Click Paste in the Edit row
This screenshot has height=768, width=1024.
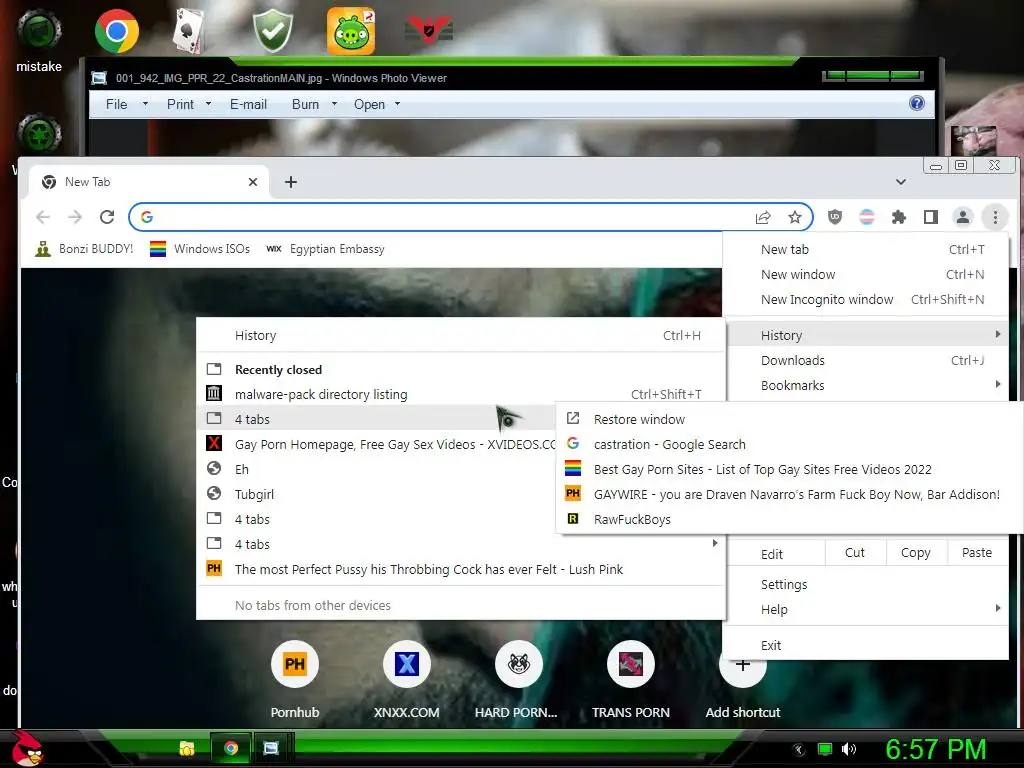click(976, 552)
